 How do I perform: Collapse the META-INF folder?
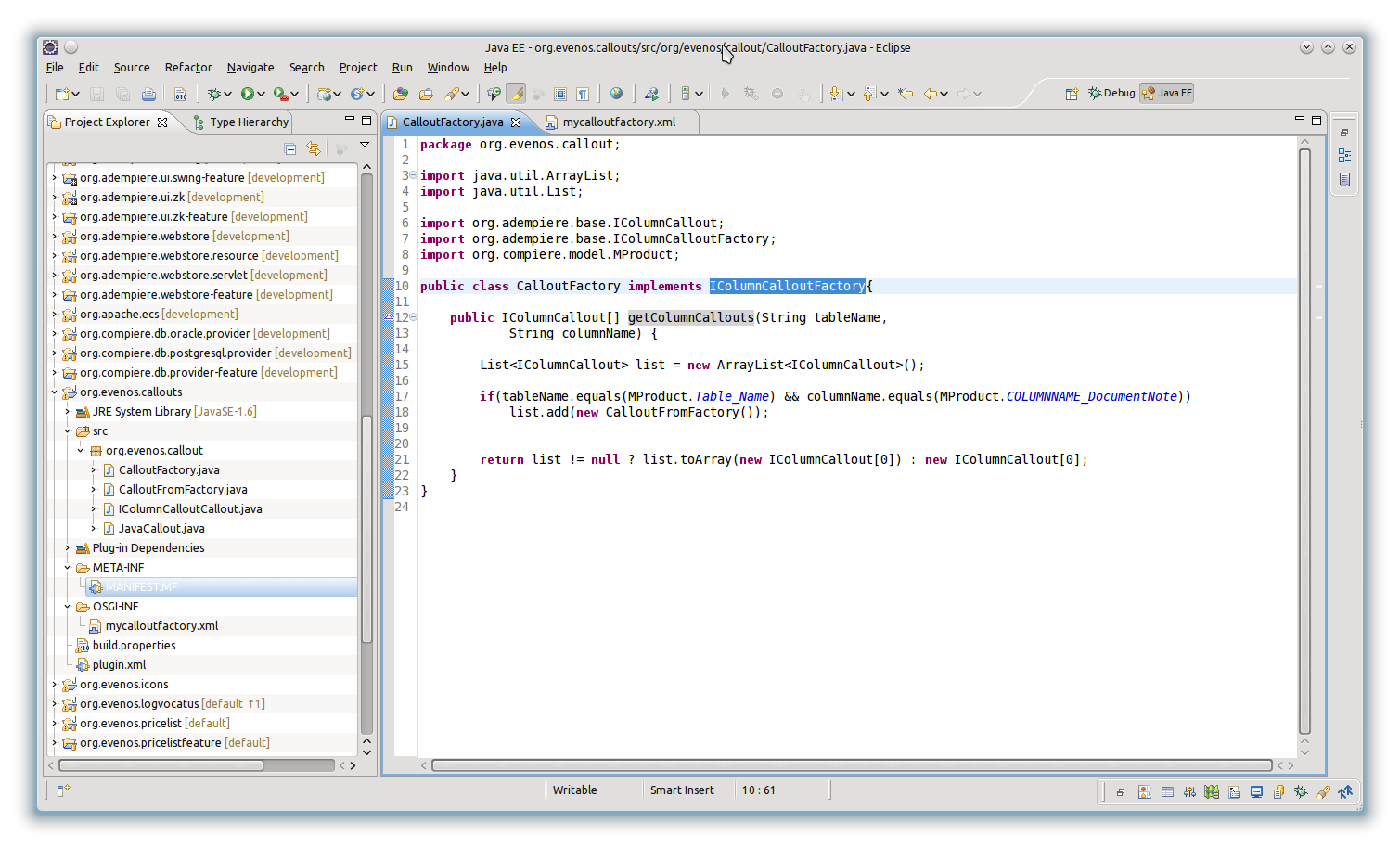point(68,568)
